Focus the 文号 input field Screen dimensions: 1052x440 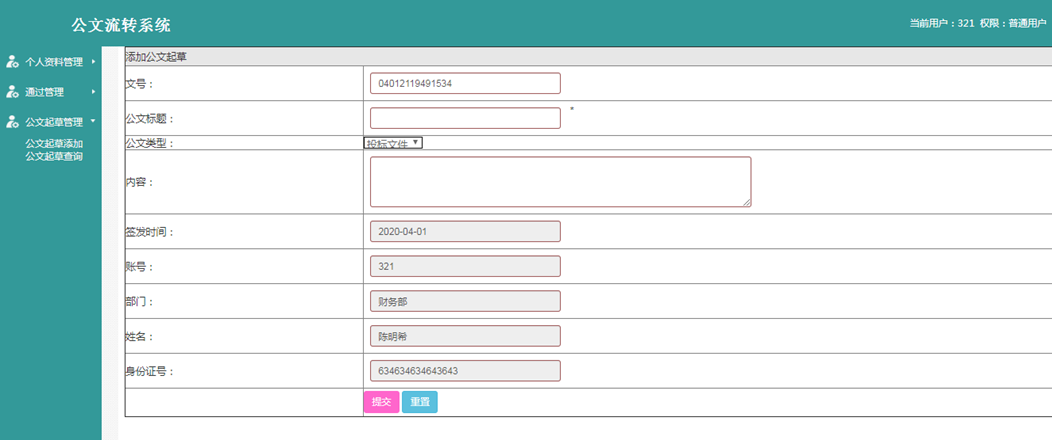coord(465,83)
